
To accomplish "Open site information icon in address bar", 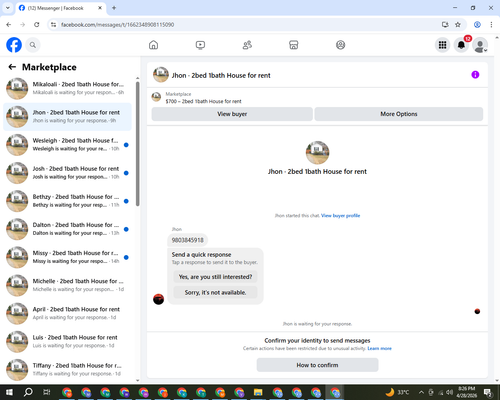I will click(x=53, y=25).
